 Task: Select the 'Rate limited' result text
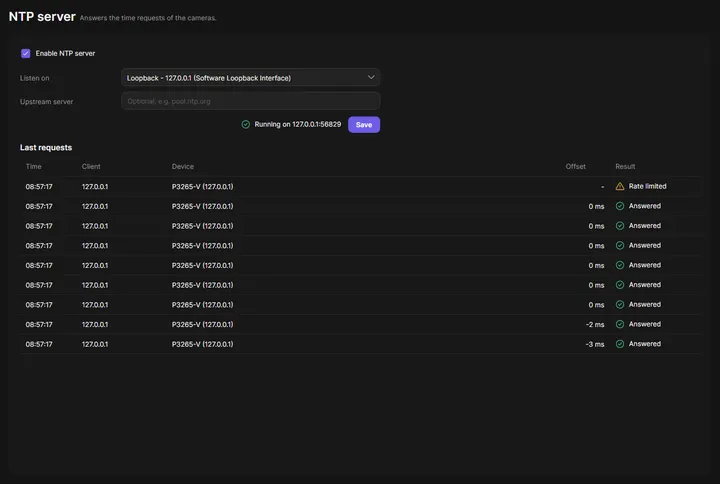(647, 186)
